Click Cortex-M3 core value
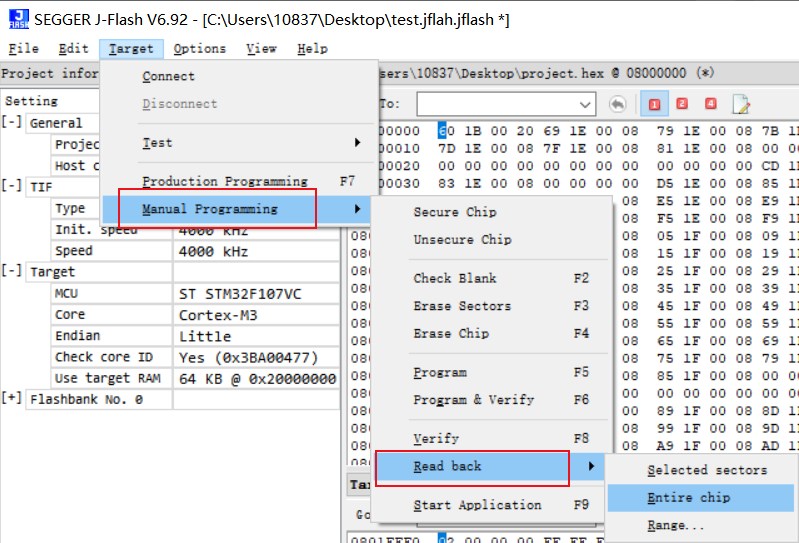 click(x=218, y=315)
